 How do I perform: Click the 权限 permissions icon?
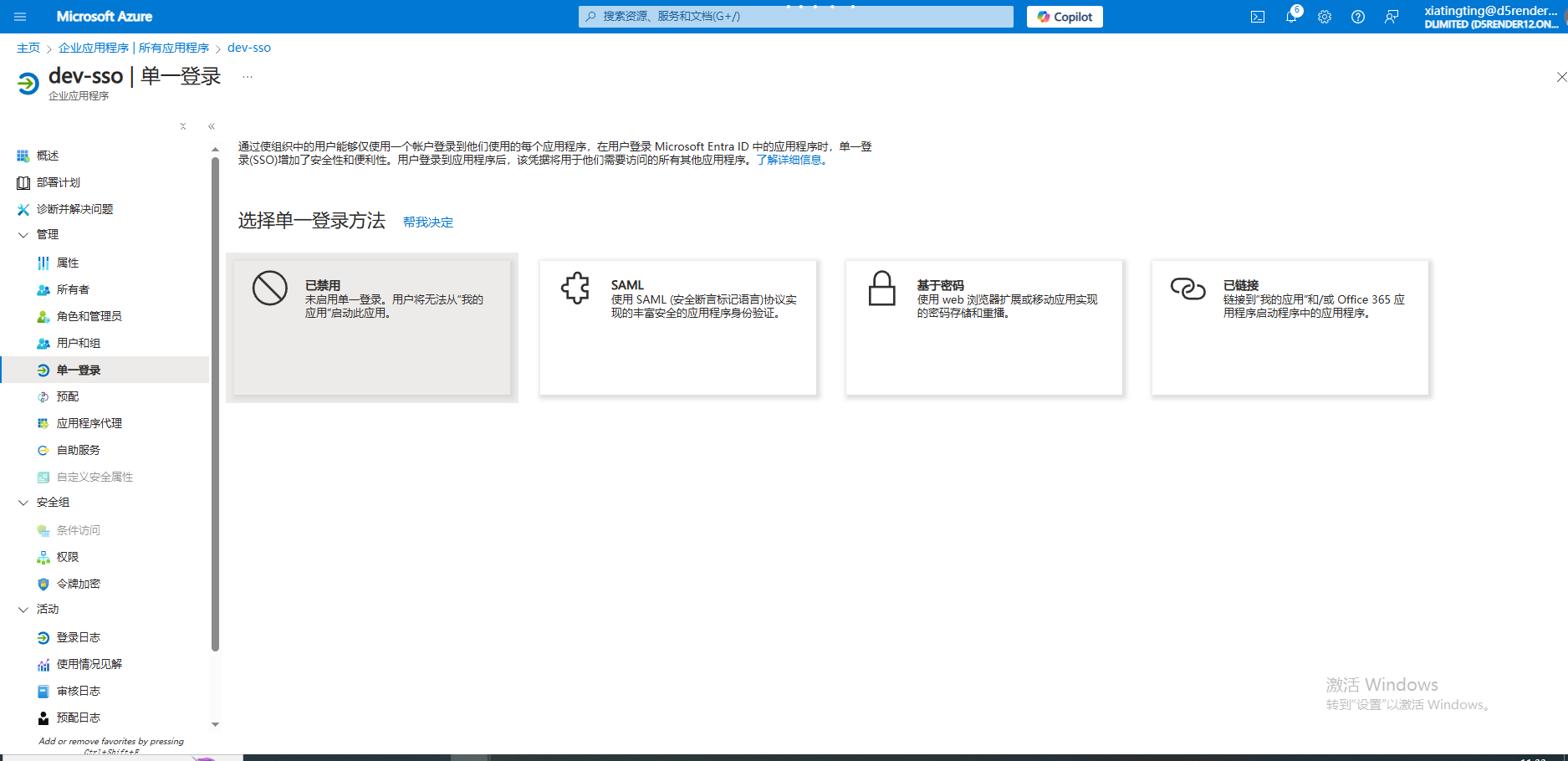(x=43, y=558)
